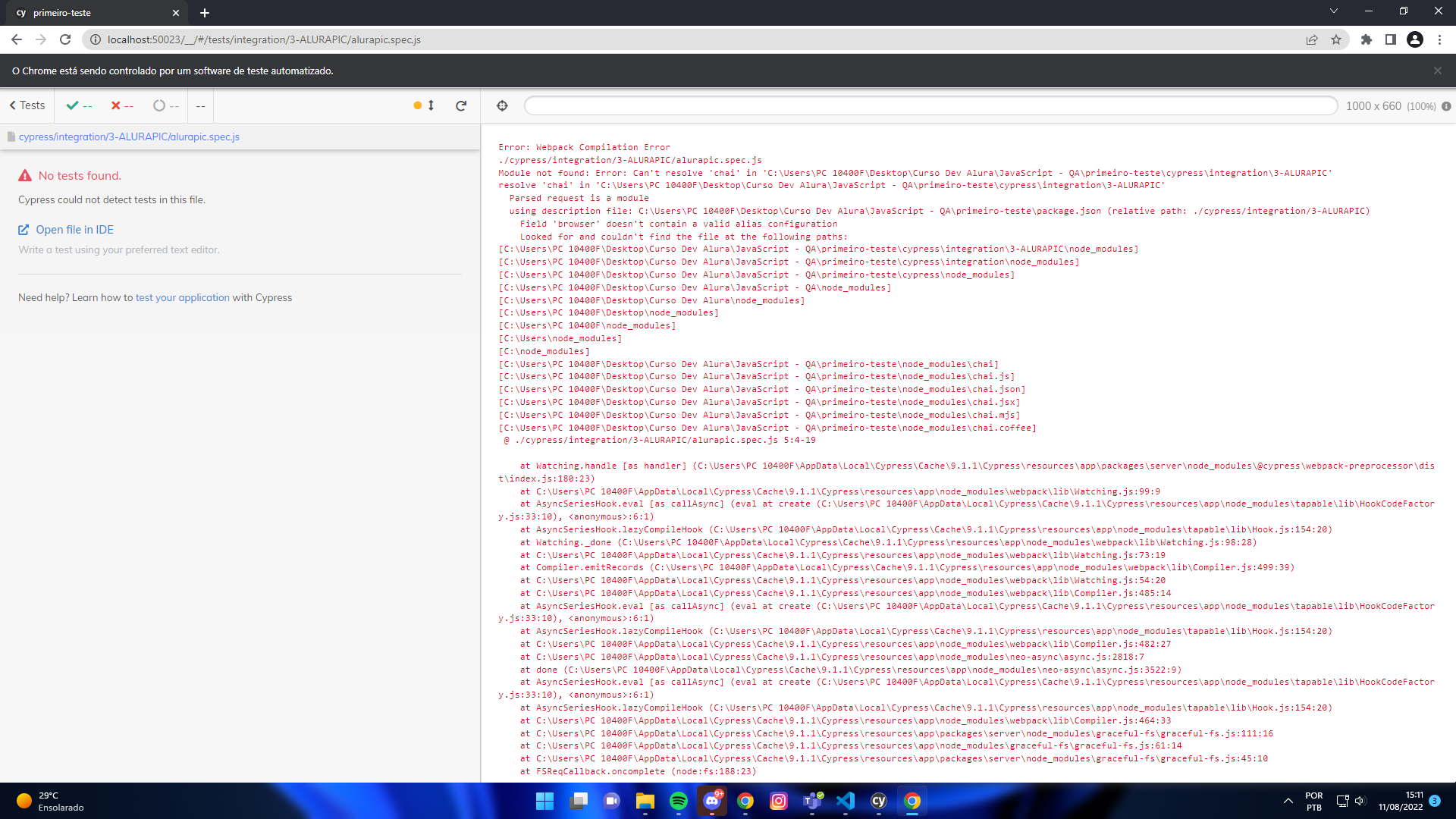
Task: Open the Chrome profile avatar
Action: [x=1415, y=39]
